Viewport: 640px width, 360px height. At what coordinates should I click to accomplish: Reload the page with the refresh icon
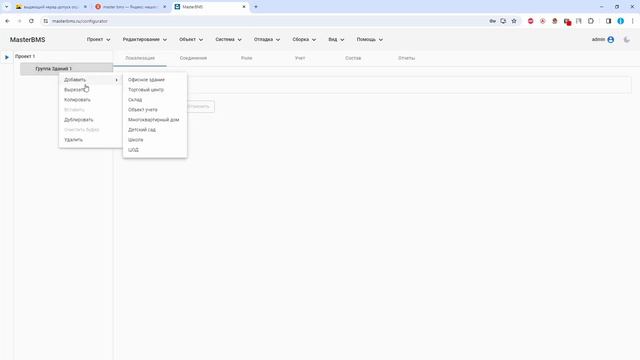[31, 21]
